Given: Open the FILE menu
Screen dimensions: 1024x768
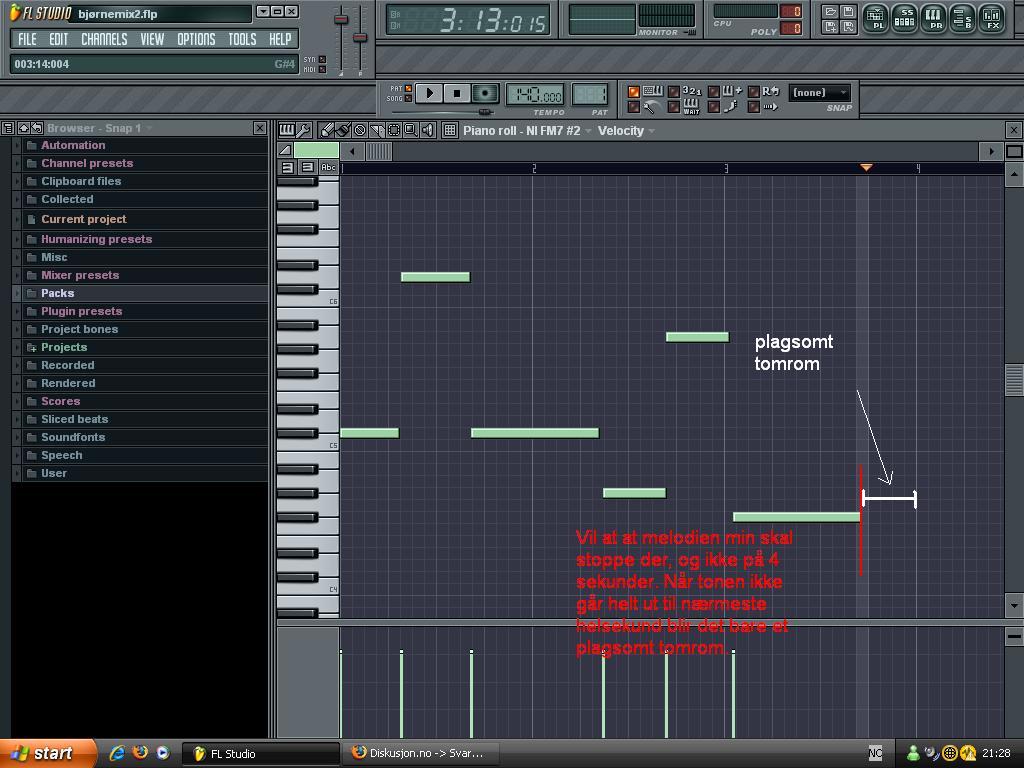Looking at the screenshot, I should pos(27,39).
